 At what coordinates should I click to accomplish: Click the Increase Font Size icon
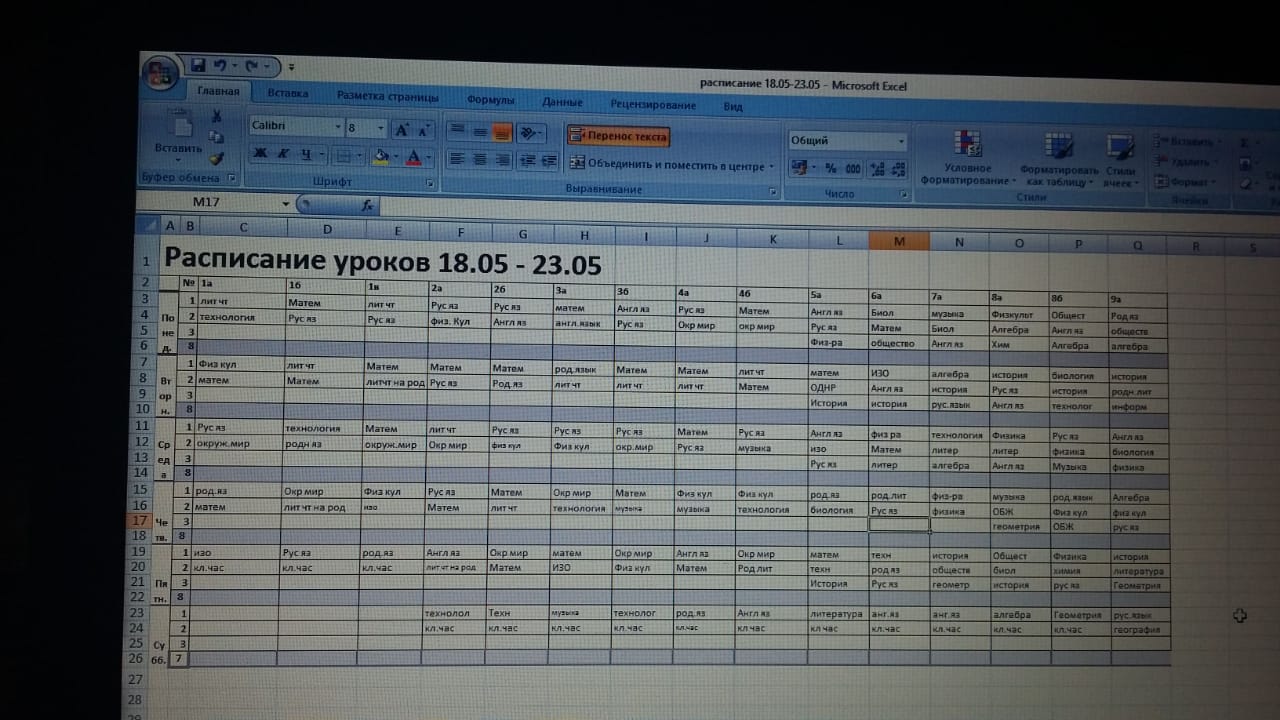click(x=402, y=129)
